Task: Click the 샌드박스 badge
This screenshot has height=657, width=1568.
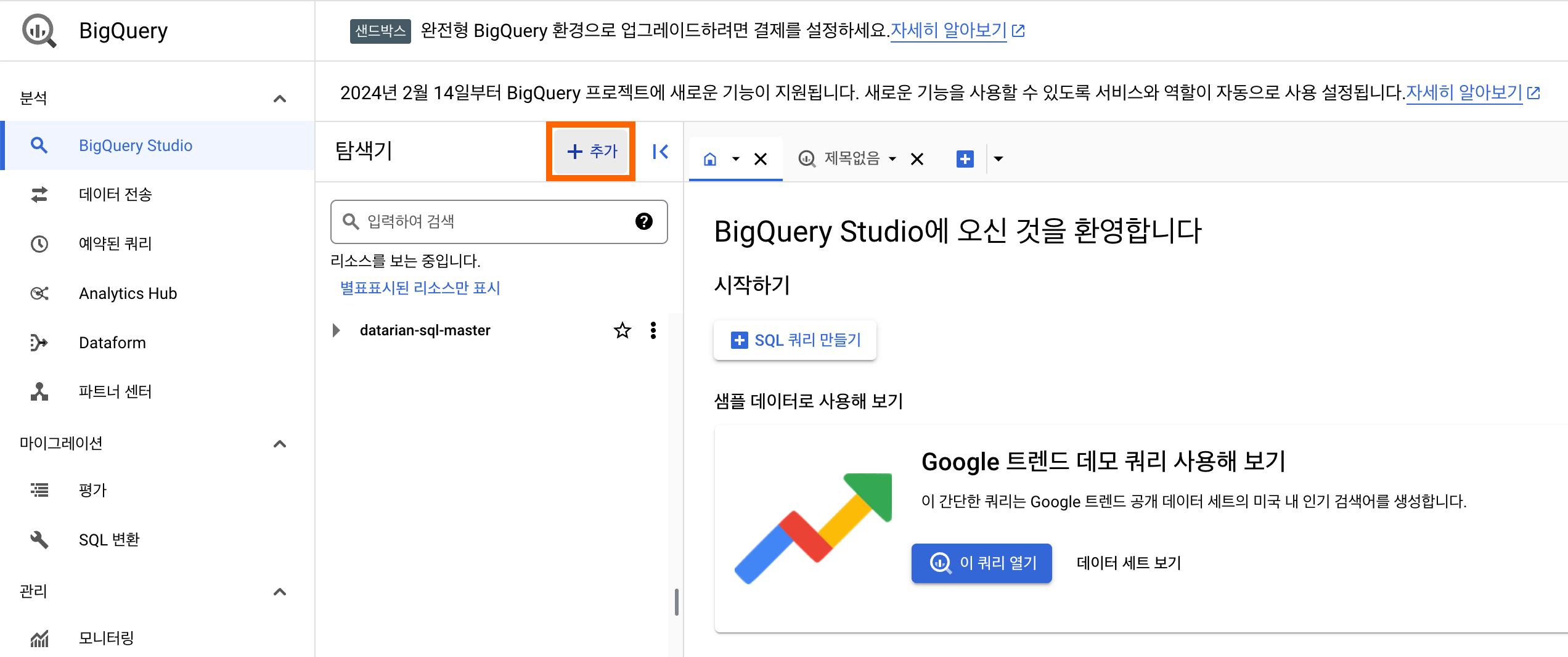Action: [380, 30]
